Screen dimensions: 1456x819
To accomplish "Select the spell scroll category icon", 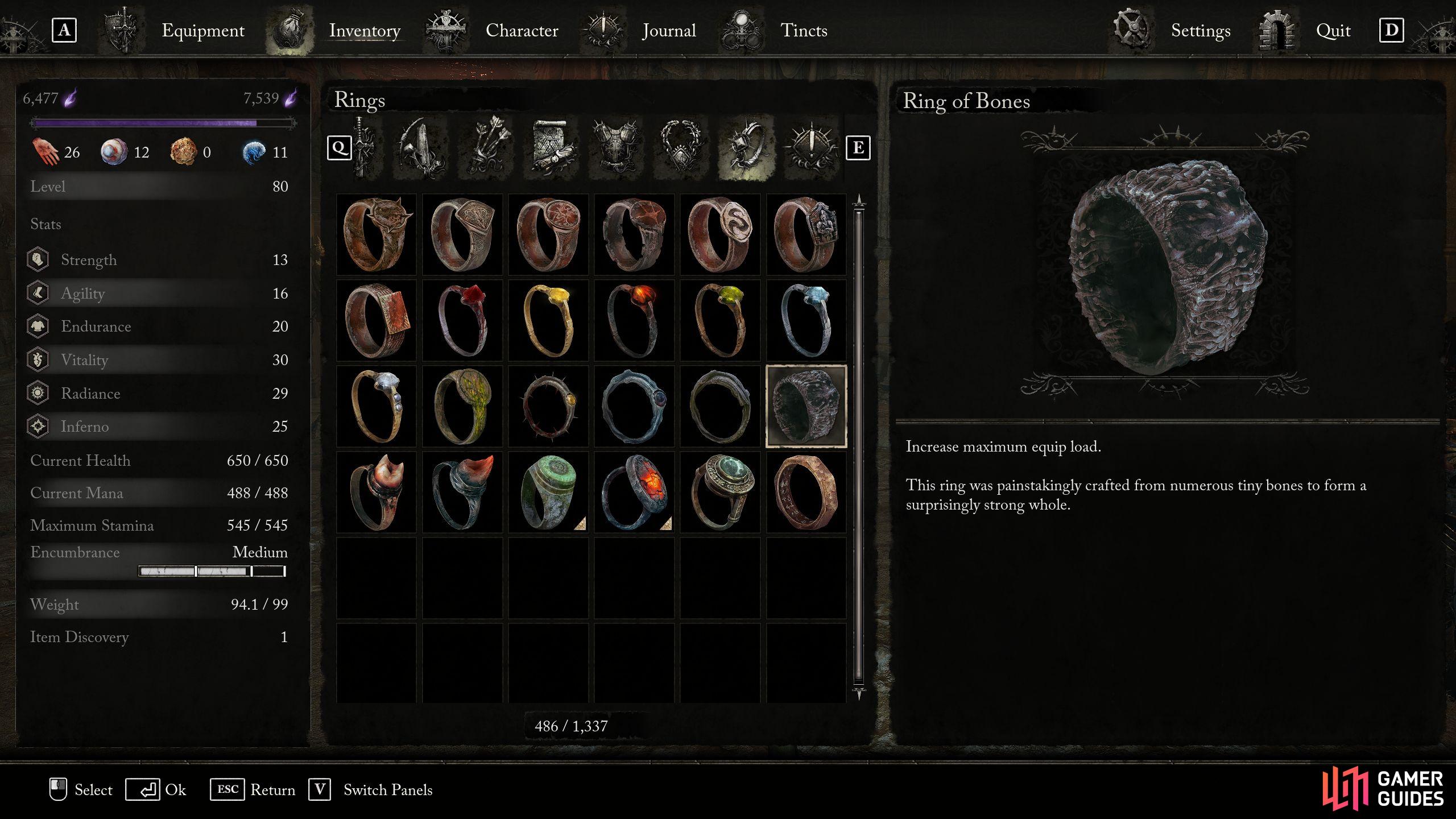I will click(551, 148).
